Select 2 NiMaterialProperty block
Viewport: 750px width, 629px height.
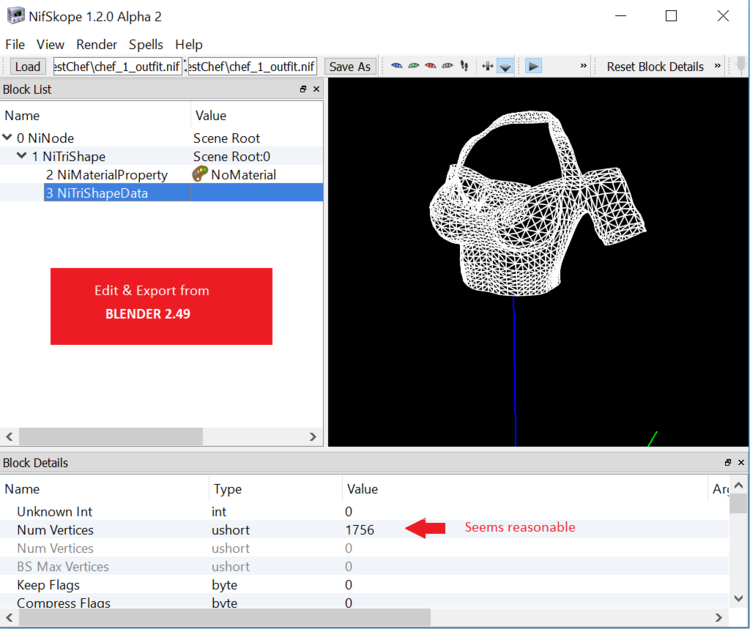[x=107, y=175]
